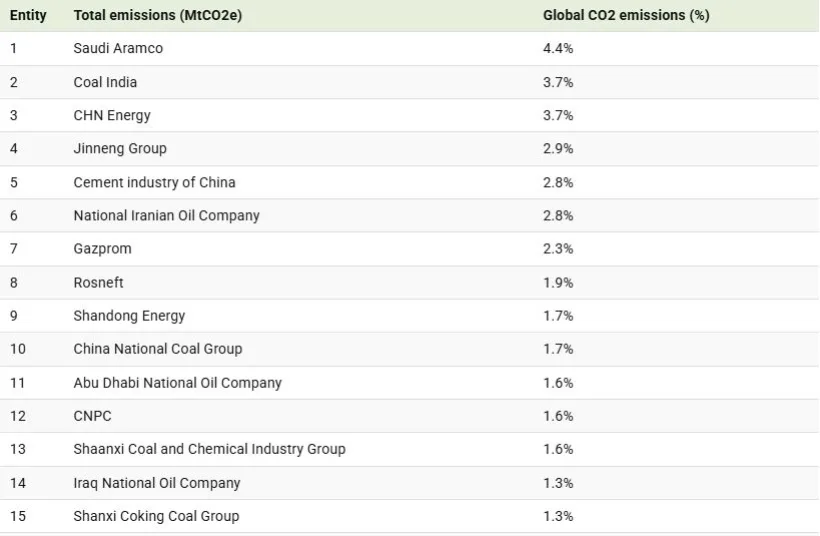
Task: Select the Saudi Aramco cell
Action: (x=118, y=49)
